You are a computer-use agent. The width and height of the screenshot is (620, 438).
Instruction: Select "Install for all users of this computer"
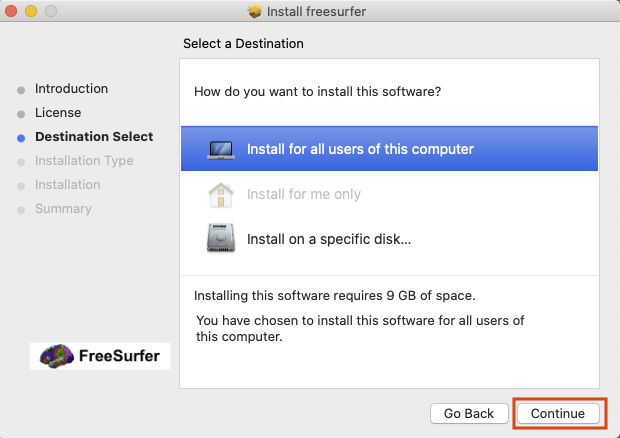360,149
